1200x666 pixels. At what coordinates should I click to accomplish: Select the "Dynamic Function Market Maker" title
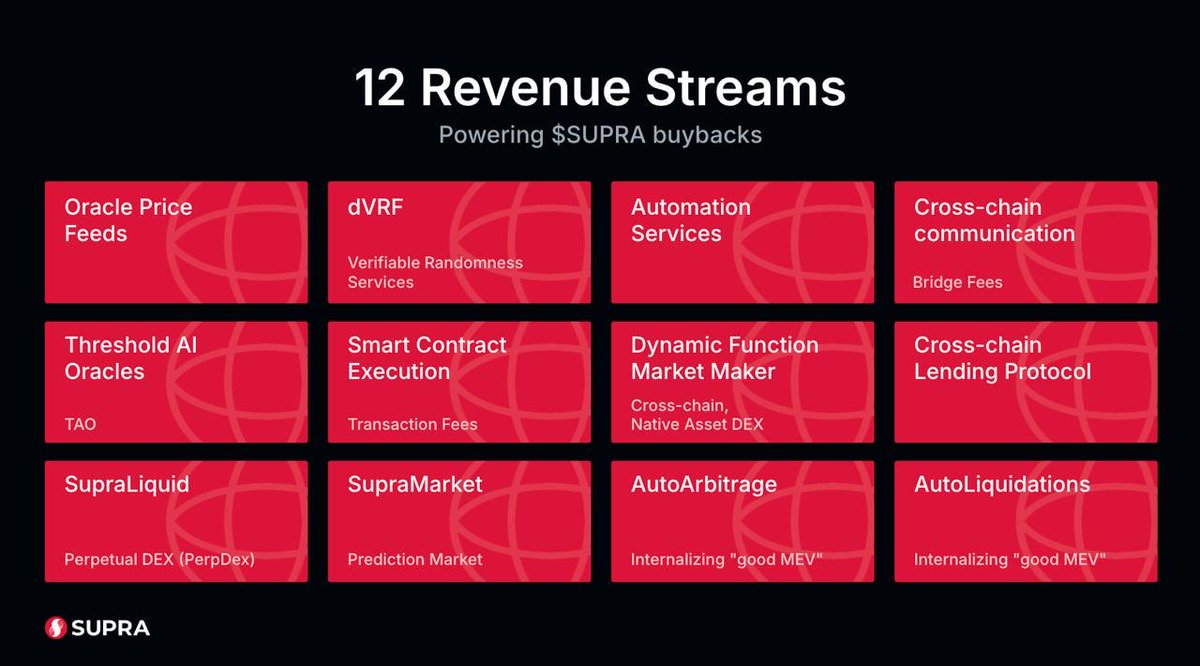tap(724, 358)
